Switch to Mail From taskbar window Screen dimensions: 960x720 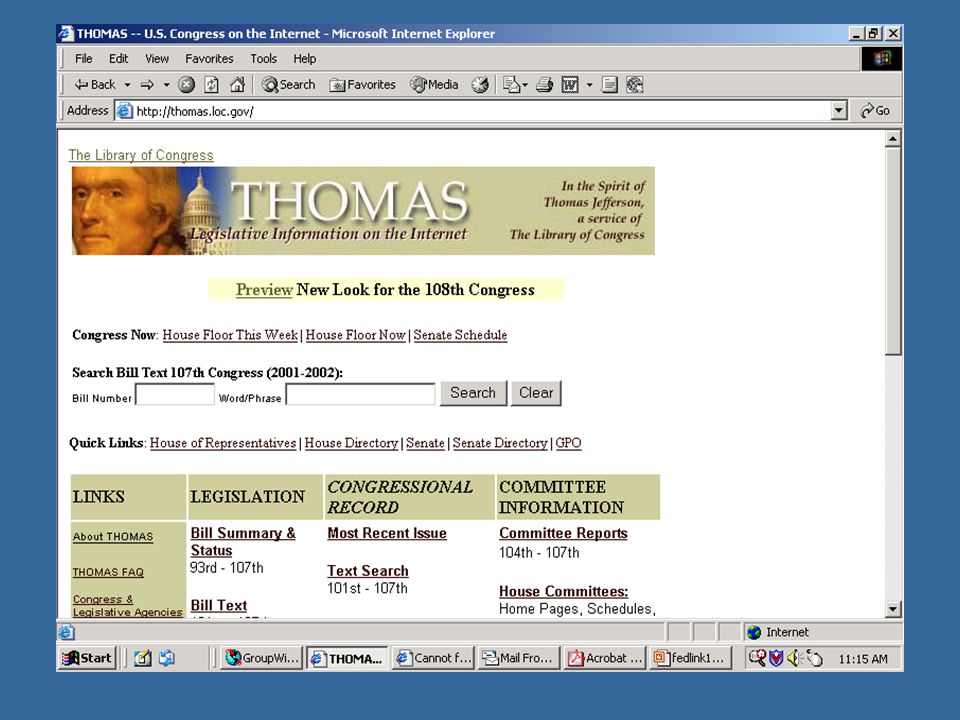[x=519, y=658]
